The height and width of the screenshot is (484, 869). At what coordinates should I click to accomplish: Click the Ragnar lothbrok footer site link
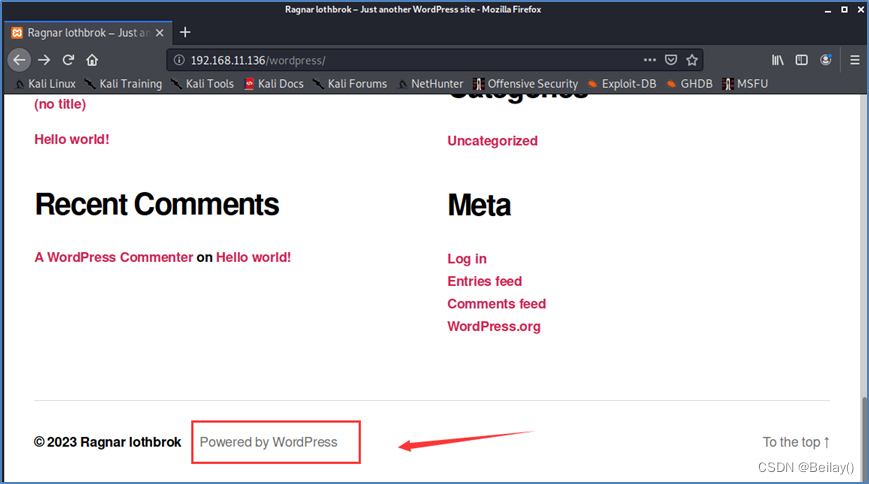pos(131,442)
